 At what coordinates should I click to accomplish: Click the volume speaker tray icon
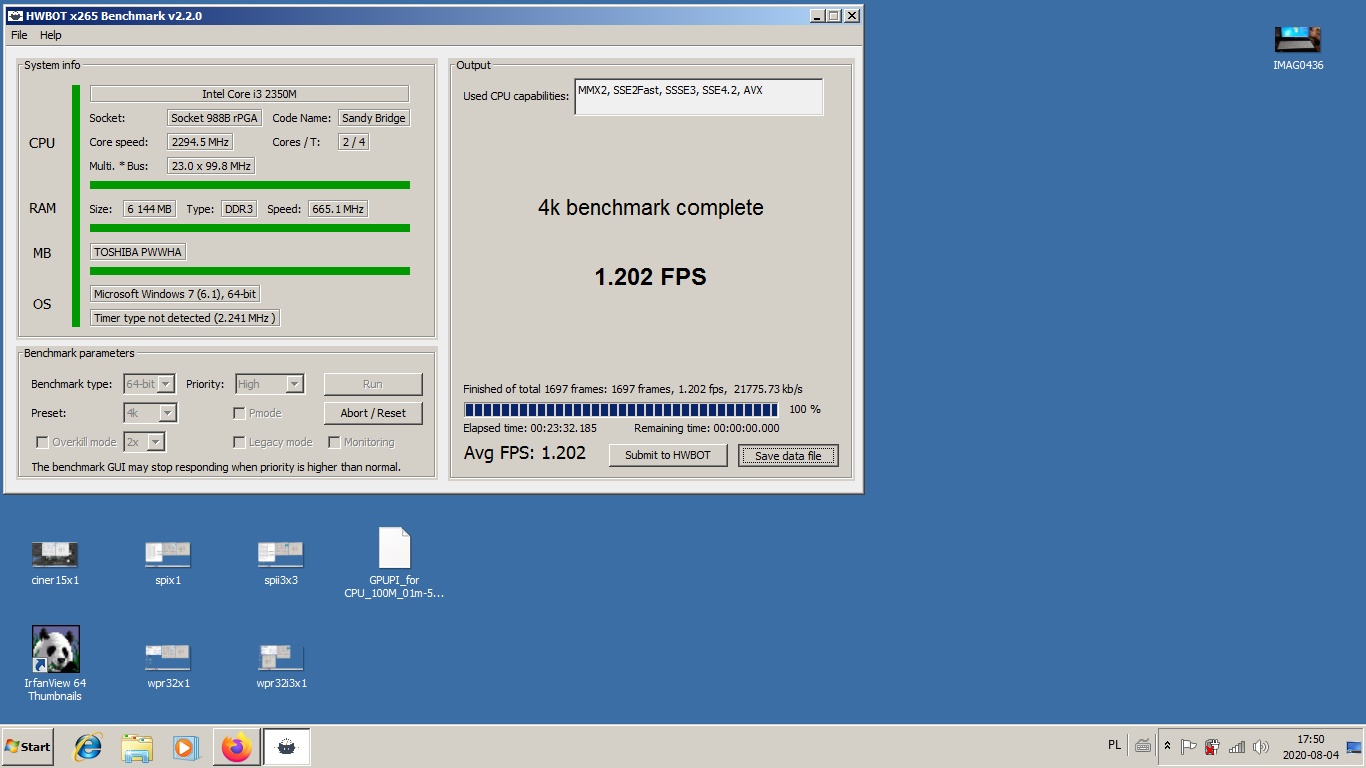[x=1260, y=746]
